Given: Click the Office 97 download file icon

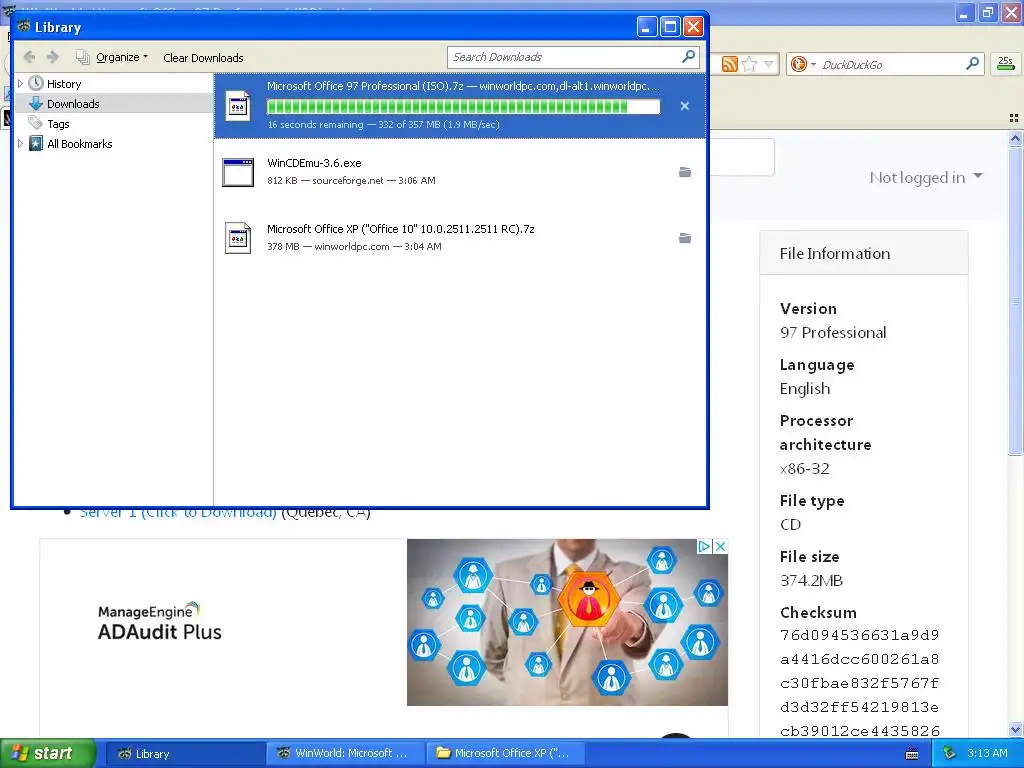Looking at the screenshot, I should coord(238,106).
